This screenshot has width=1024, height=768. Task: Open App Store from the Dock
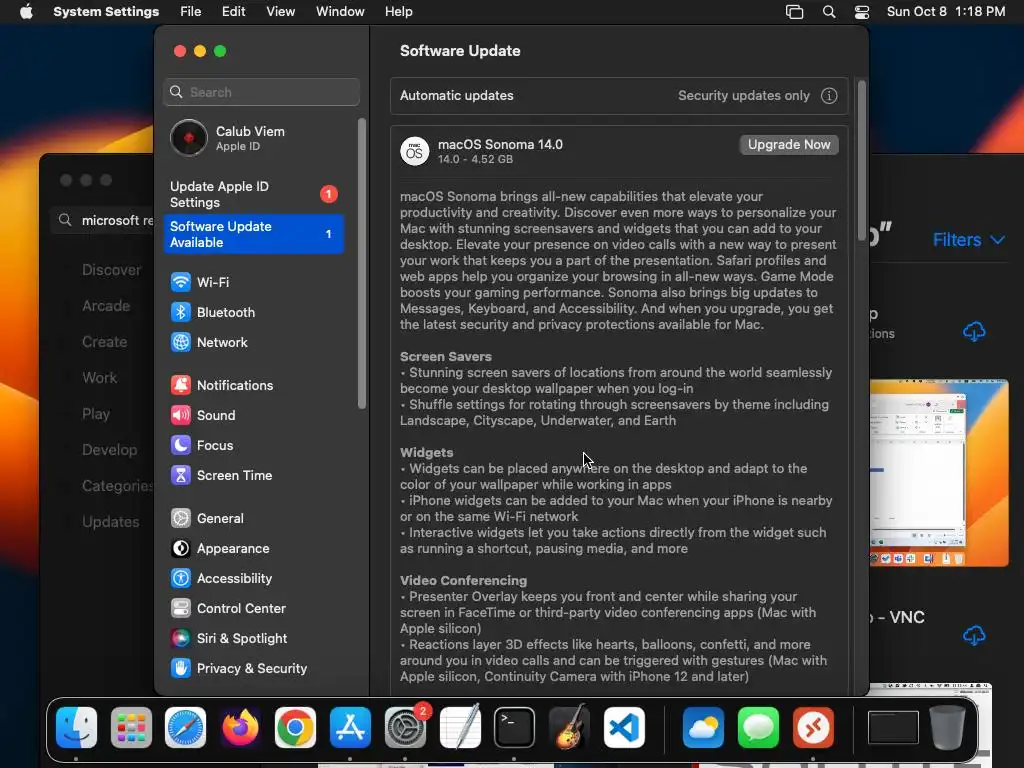350,728
